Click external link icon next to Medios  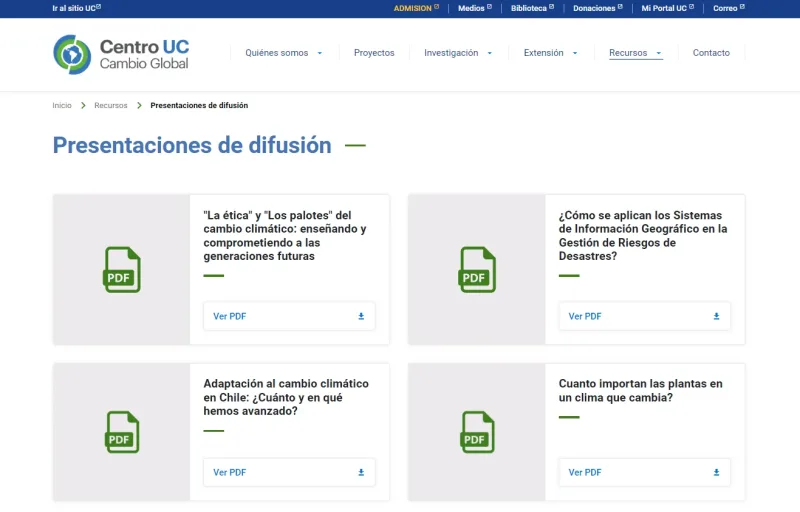[489, 7]
